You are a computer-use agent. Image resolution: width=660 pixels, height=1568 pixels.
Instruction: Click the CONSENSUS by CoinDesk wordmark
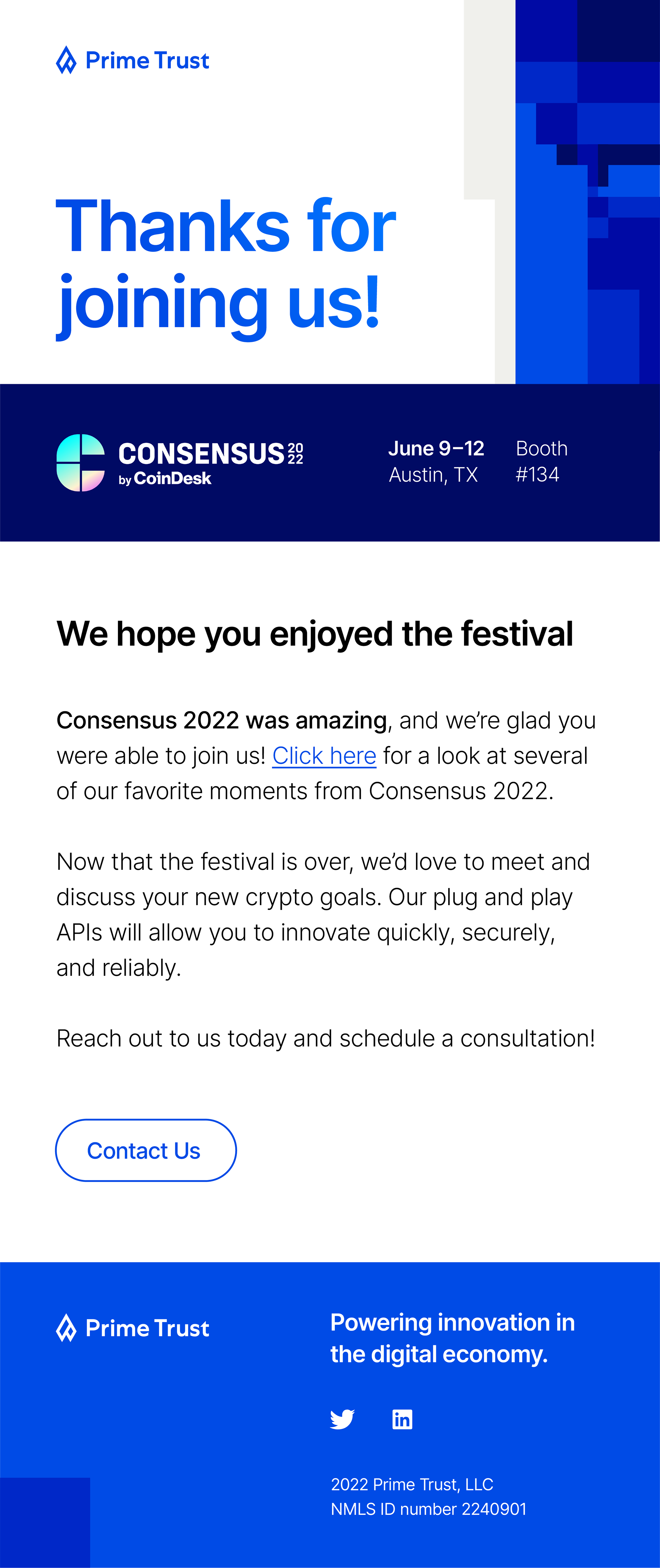(x=211, y=463)
